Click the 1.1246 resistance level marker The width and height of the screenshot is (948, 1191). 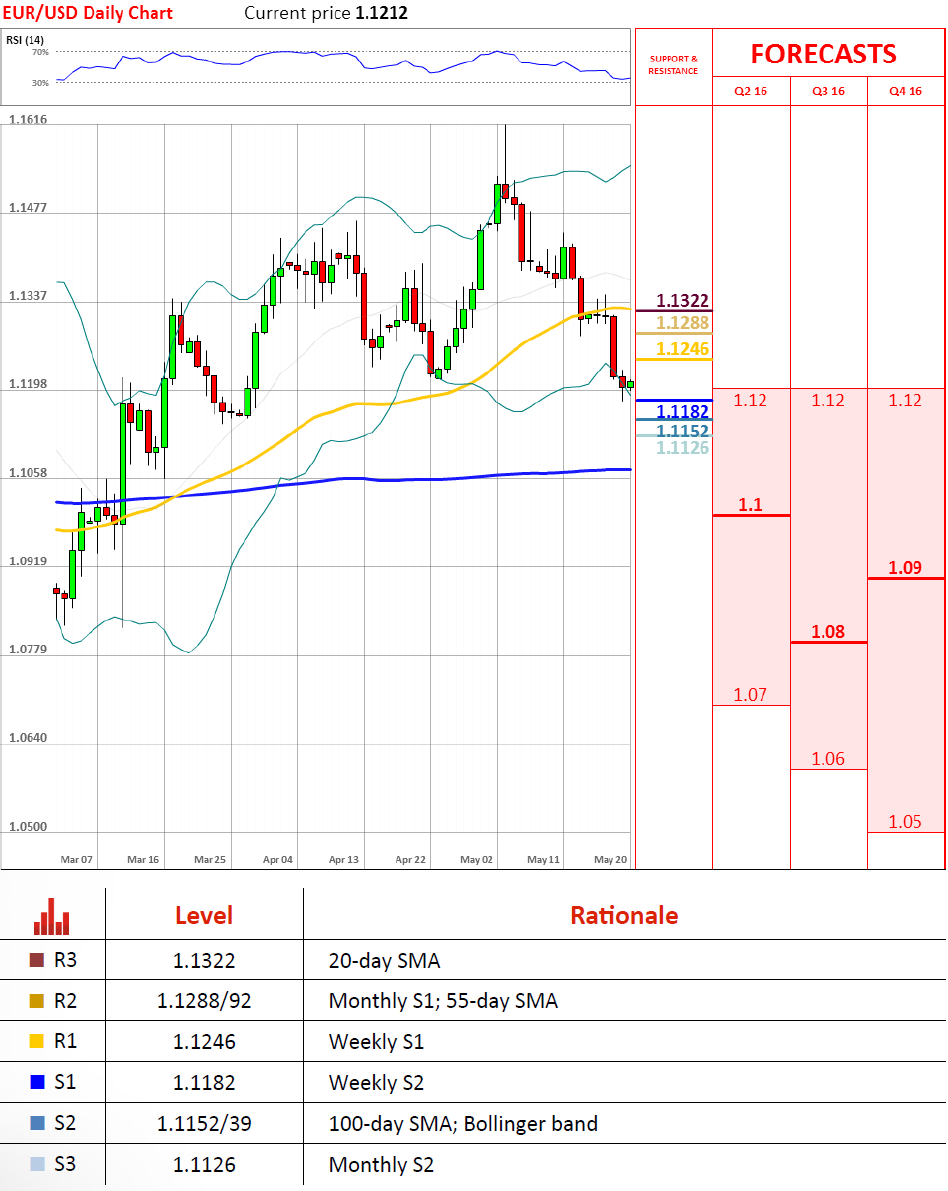pyautogui.click(x=682, y=349)
